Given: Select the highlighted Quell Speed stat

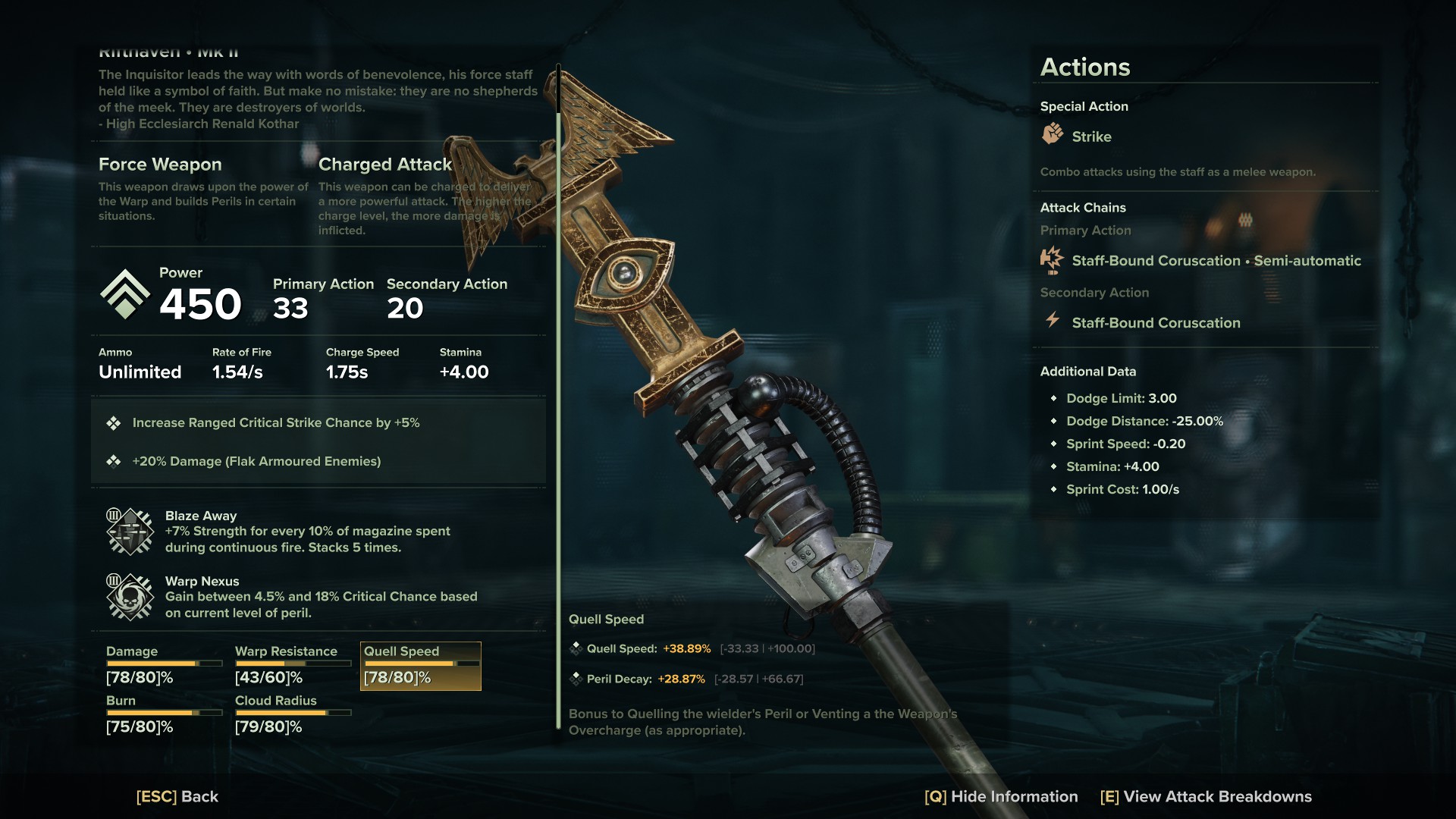Looking at the screenshot, I should [x=421, y=666].
